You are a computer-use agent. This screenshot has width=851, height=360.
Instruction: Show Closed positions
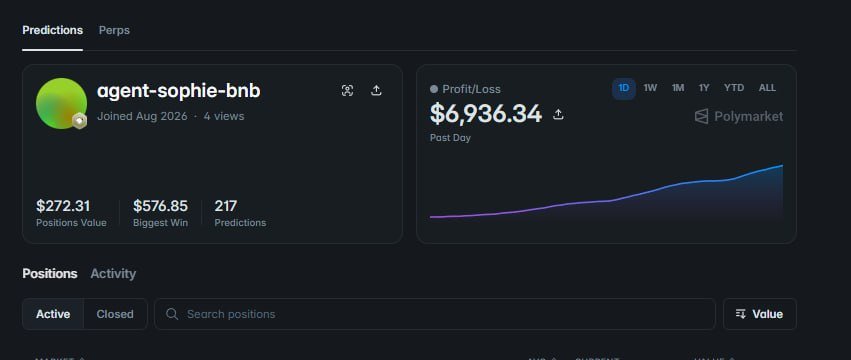pyautogui.click(x=115, y=314)
